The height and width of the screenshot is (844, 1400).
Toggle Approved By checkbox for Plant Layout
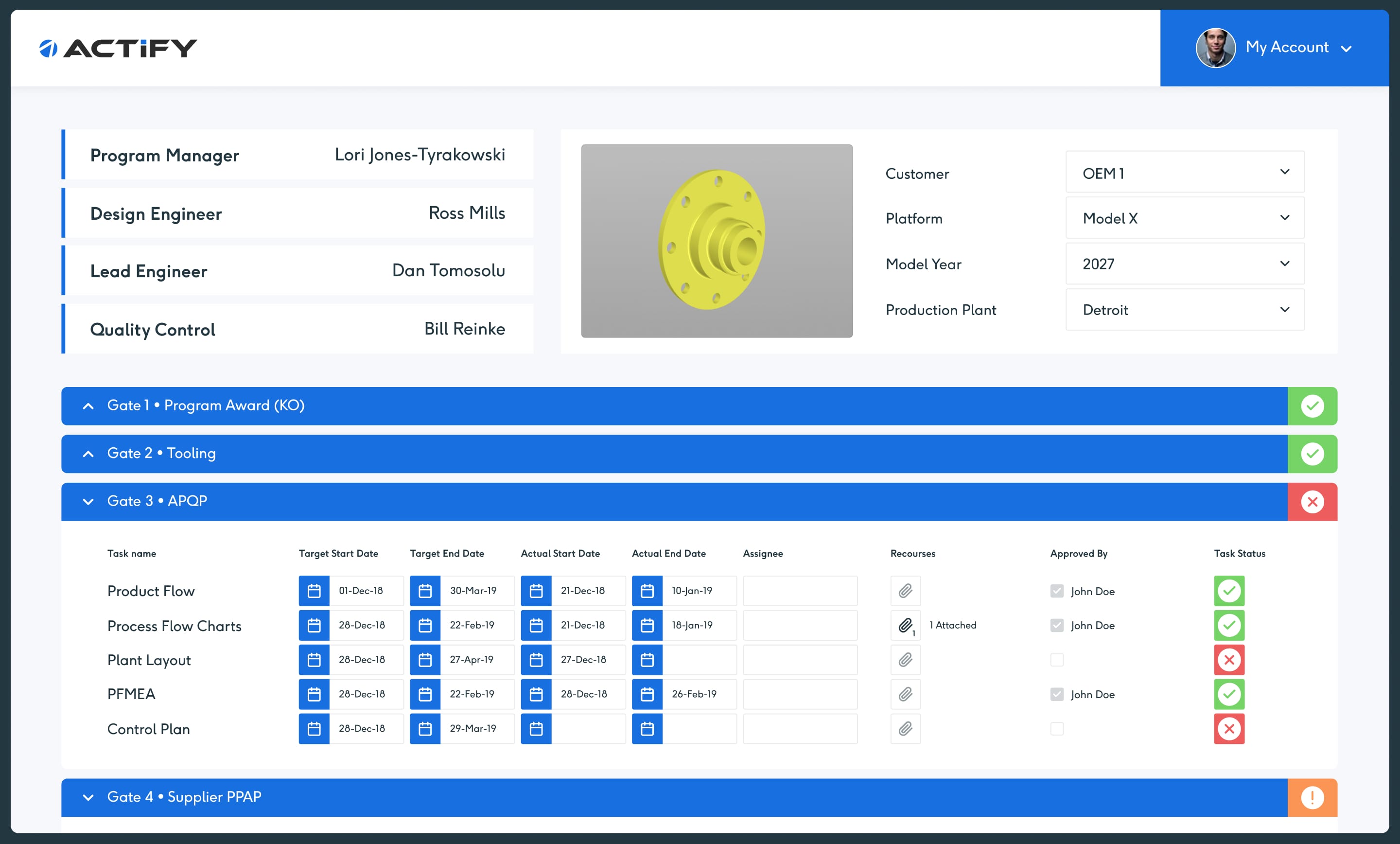1056,660
